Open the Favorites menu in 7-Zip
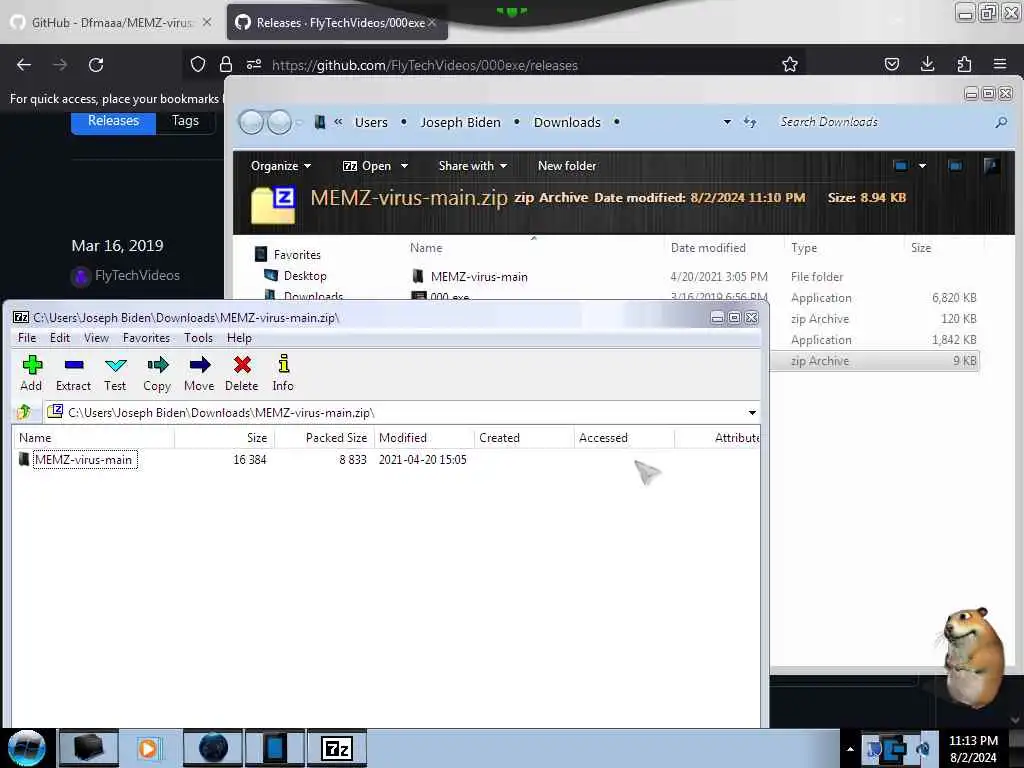 coord(146,338)
